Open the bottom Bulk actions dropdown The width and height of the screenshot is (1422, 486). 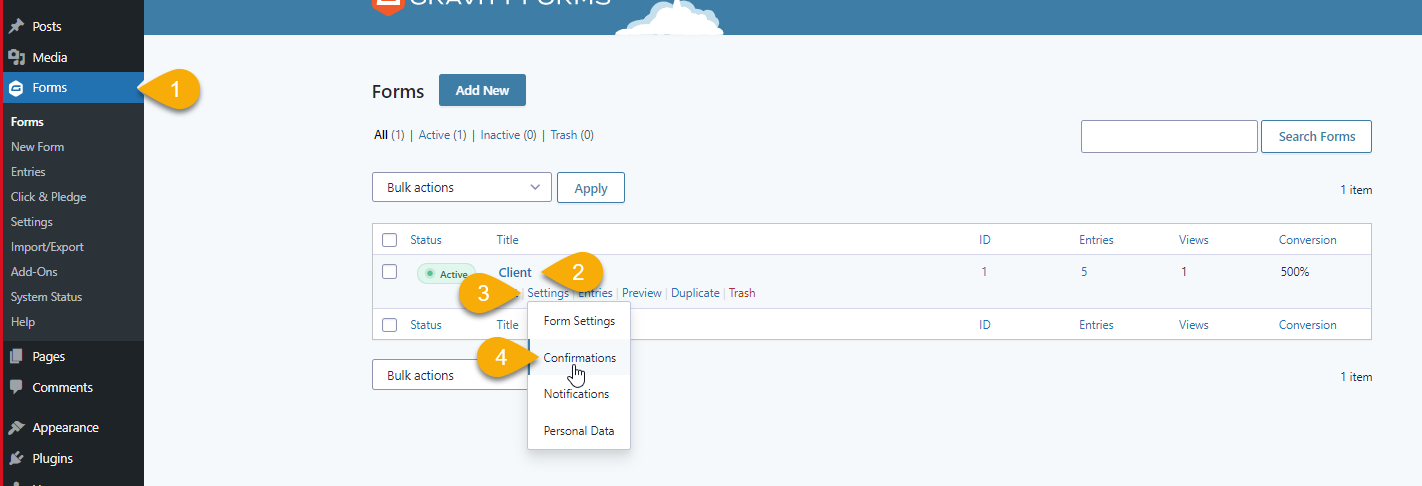pos(449,375)
